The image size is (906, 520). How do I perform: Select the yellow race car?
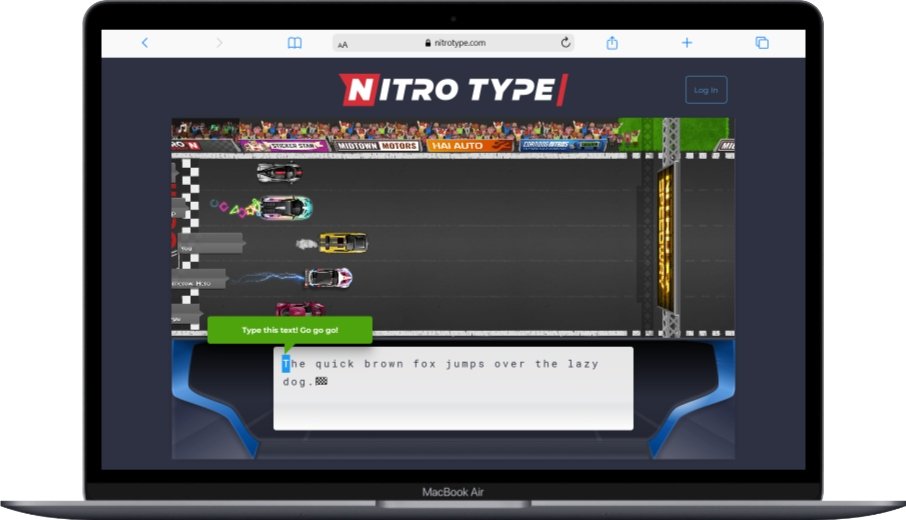343,243
